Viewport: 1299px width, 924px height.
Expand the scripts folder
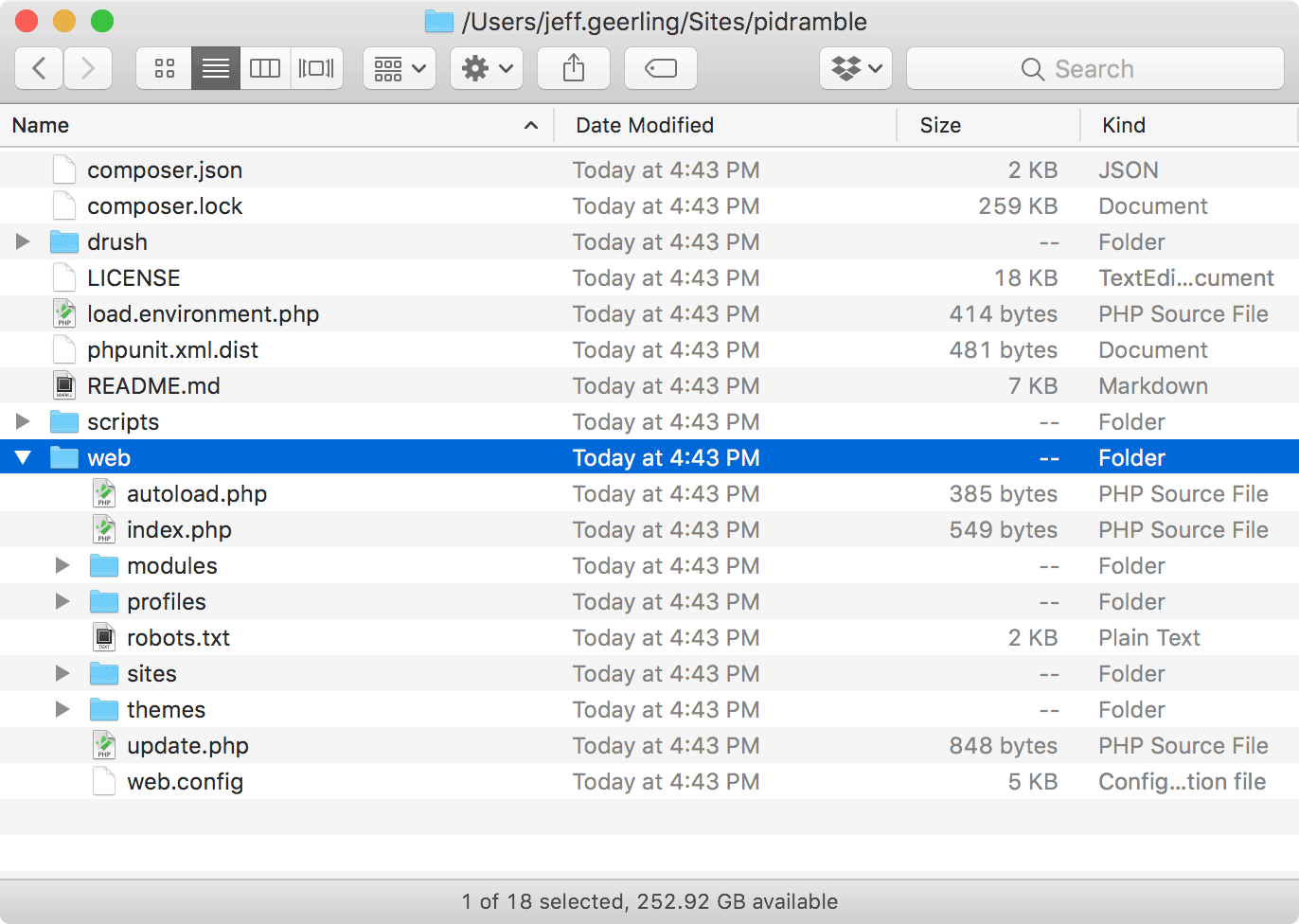click(23, 421)
